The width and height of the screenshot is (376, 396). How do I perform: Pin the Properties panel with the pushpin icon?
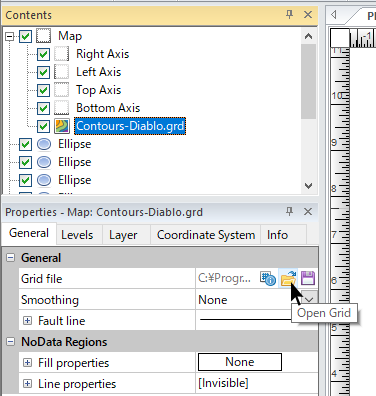click(x=289, y=211)
